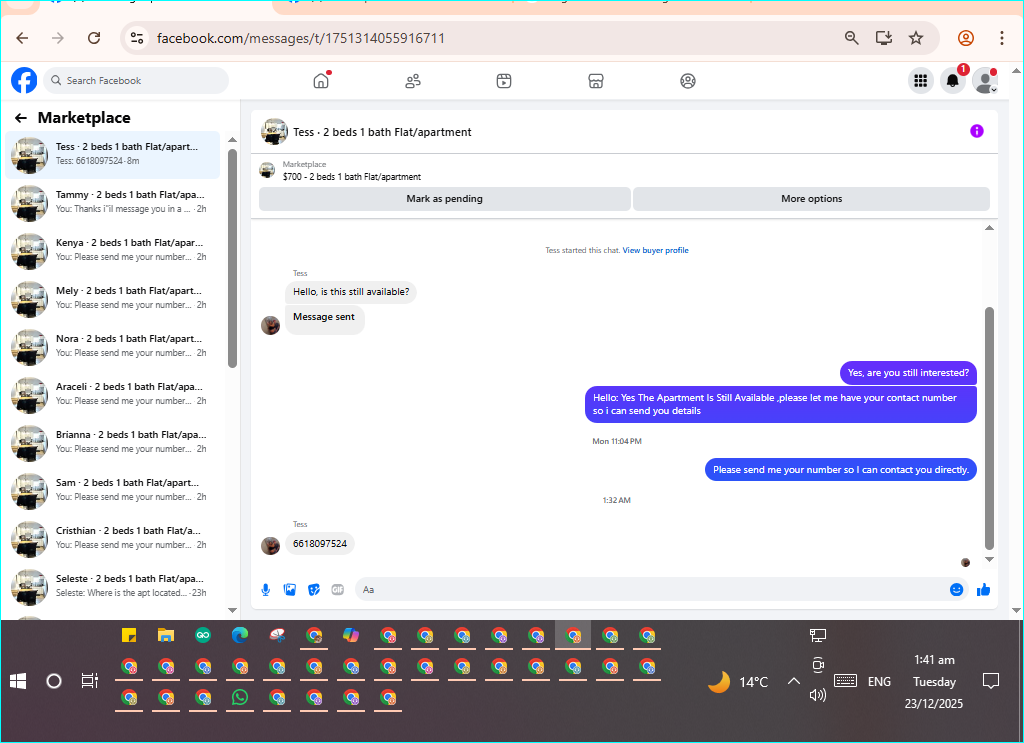Click in the Search Facebook field
This screenshot has height=743, width=1024.
(136, 80)
